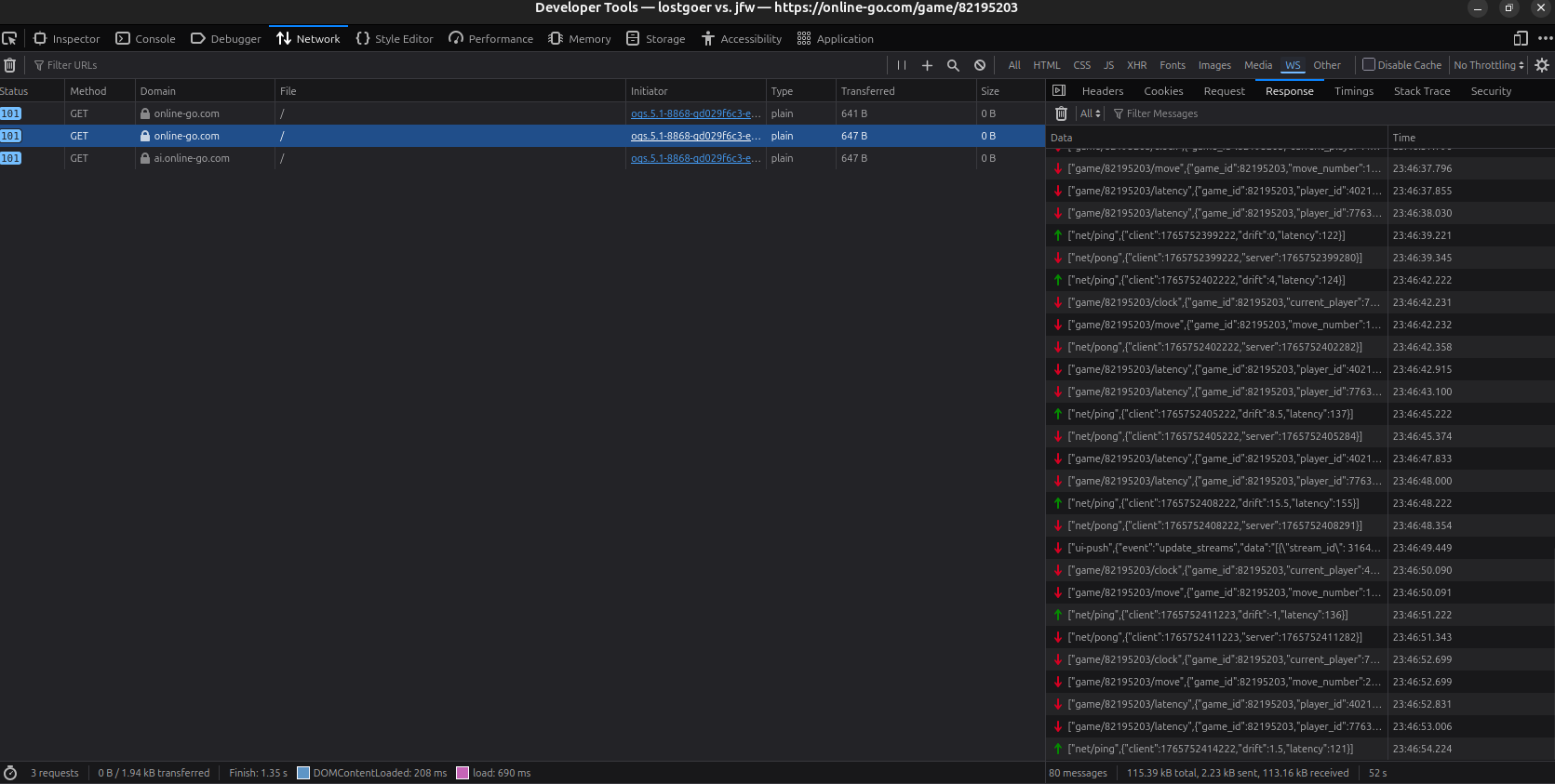Open the All message type dropdown

[1090, 113]
